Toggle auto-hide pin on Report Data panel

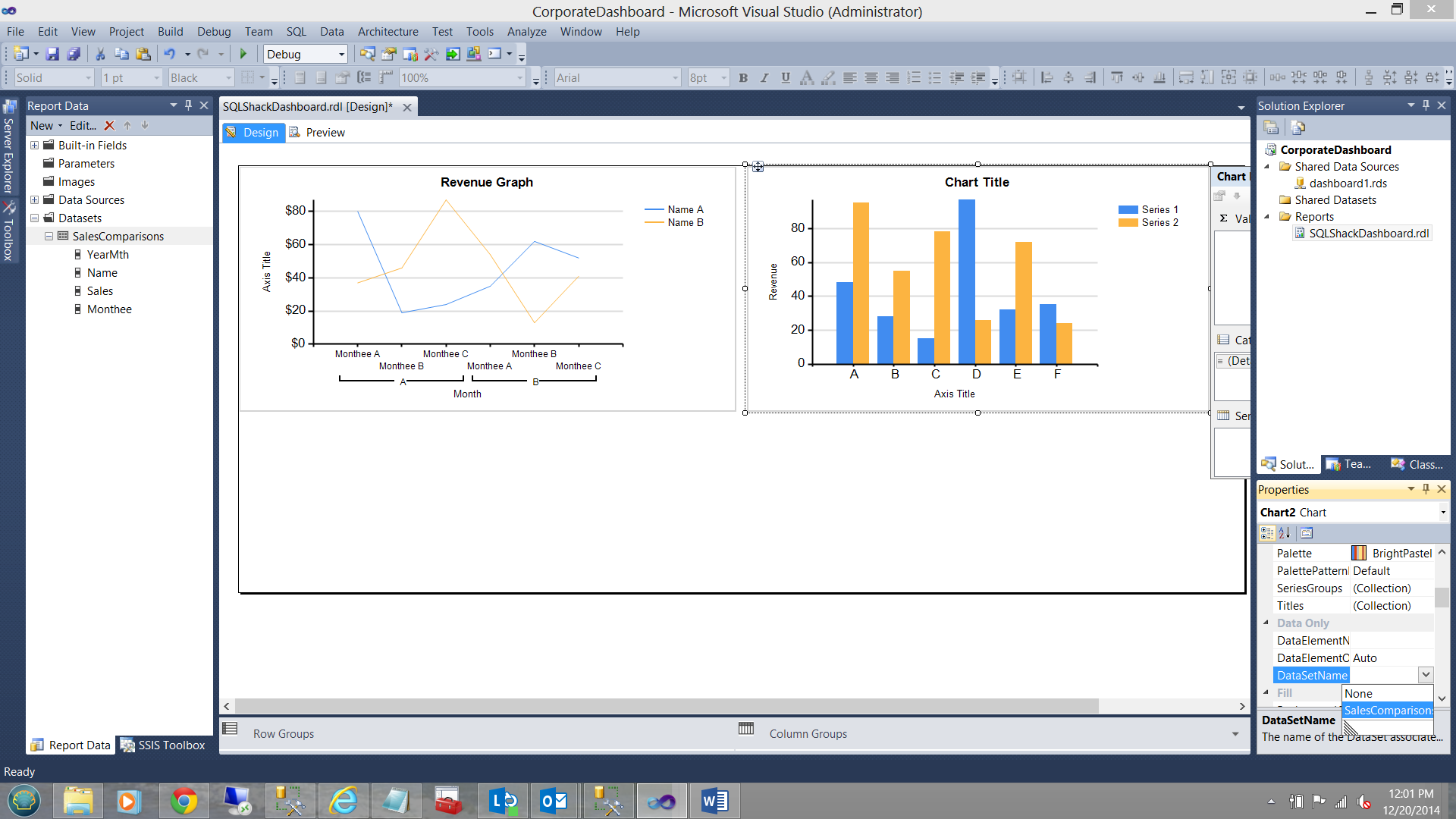[x=188, y=105]
